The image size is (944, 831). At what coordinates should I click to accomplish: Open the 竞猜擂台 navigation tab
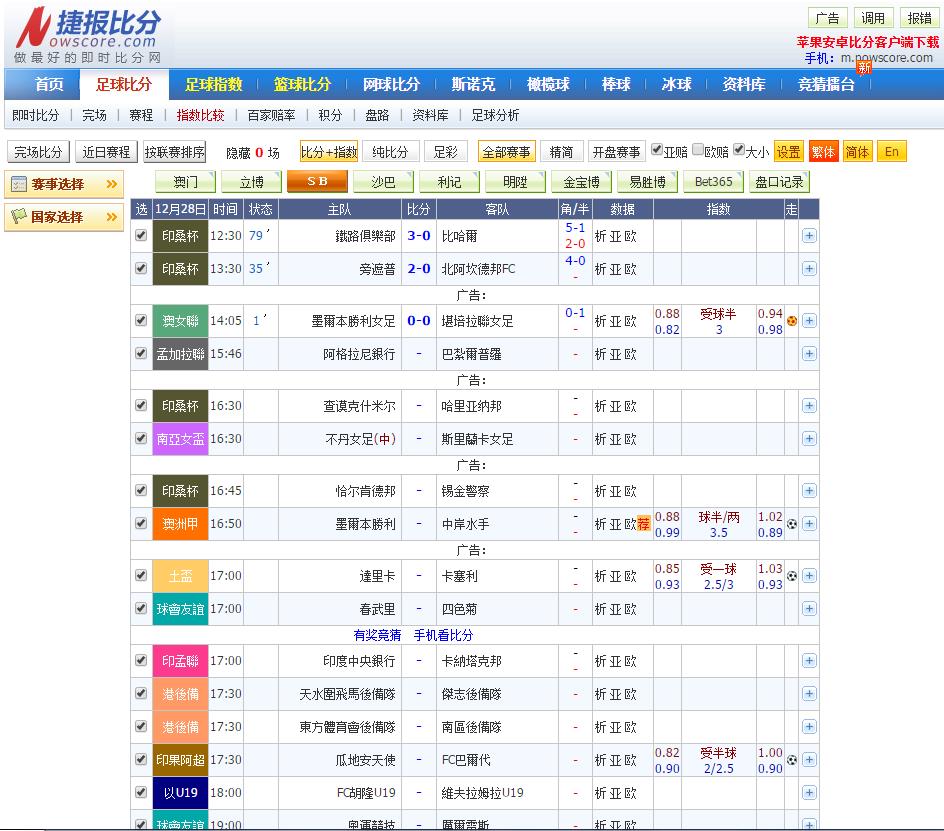[827, 84]
